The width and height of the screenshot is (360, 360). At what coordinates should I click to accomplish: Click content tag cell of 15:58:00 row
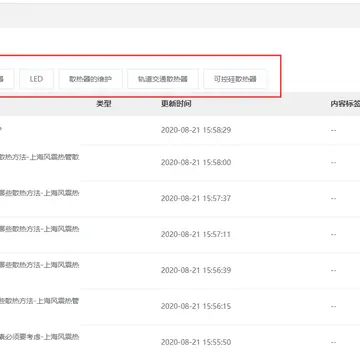point(334,162)
